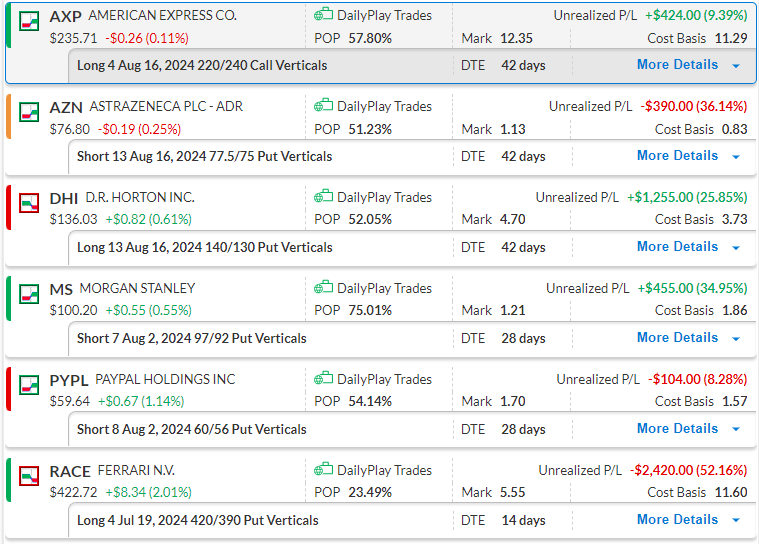Expand AXP details with the dropdown arrow
This screenshot has height=544, width=759.
click(x=736, y=65)
